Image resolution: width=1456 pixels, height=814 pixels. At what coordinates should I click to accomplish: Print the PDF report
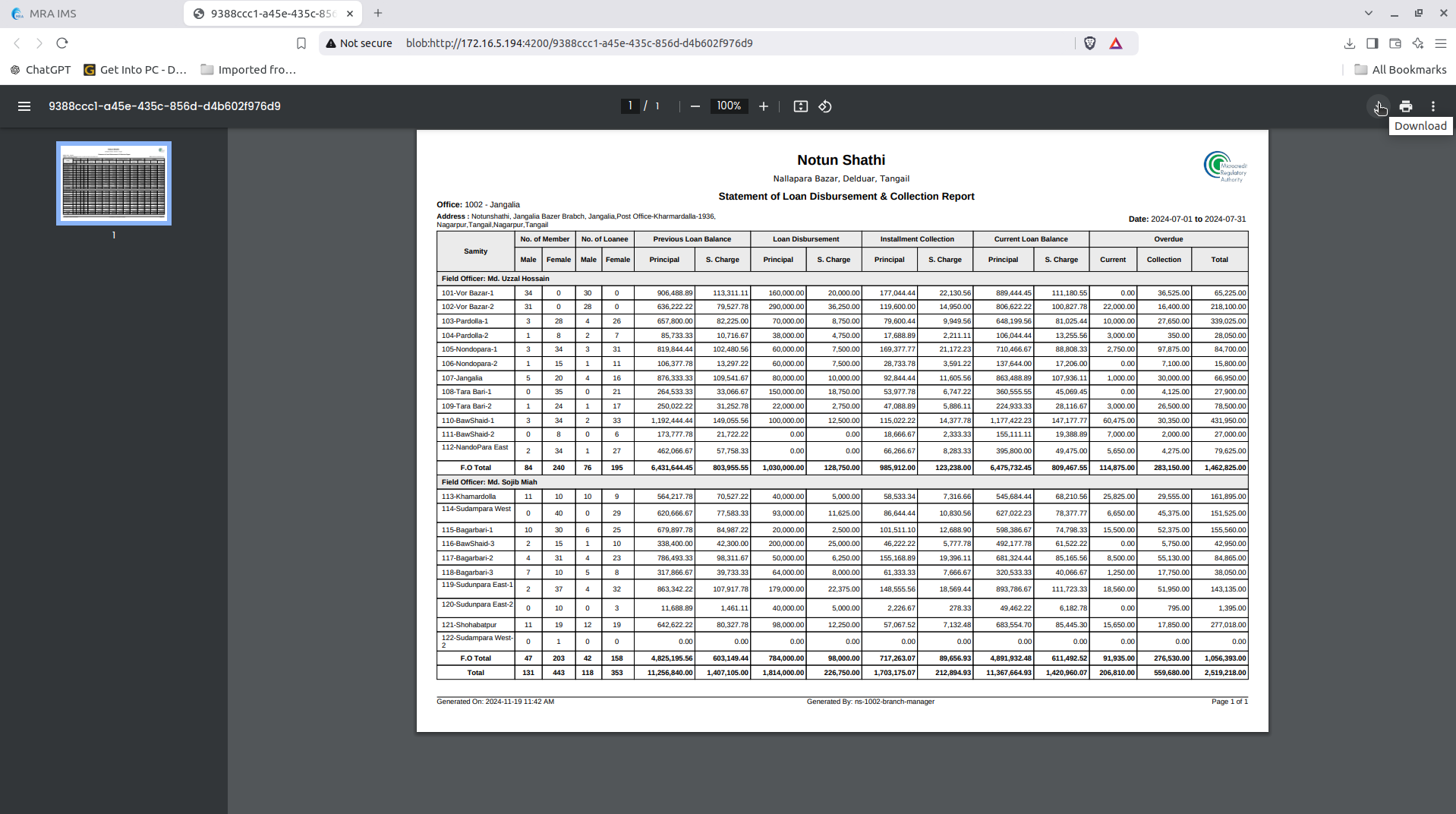[x=1406, y=106]
